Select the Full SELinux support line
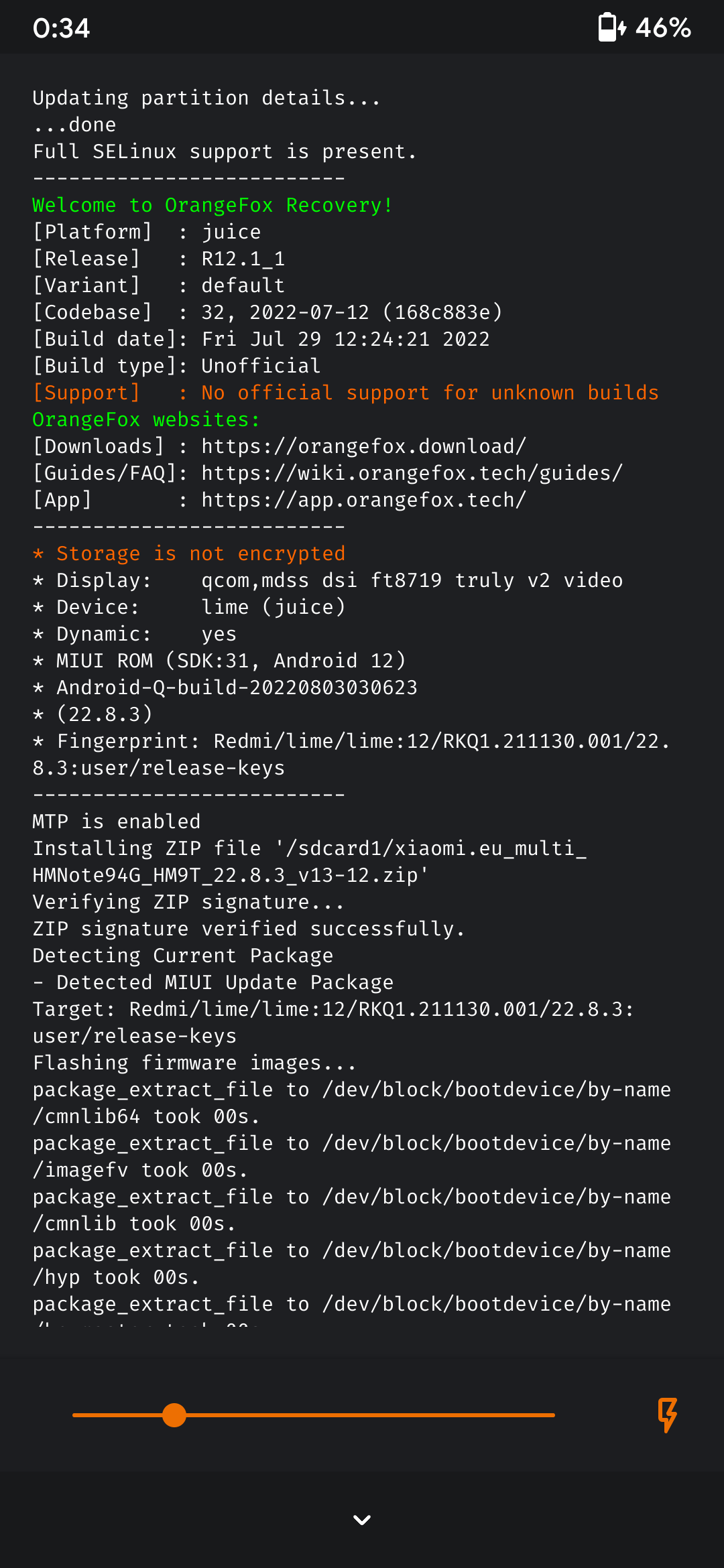Image resolution: width=724 pixels, height=1568 pixels. click(x=225, y=151)
